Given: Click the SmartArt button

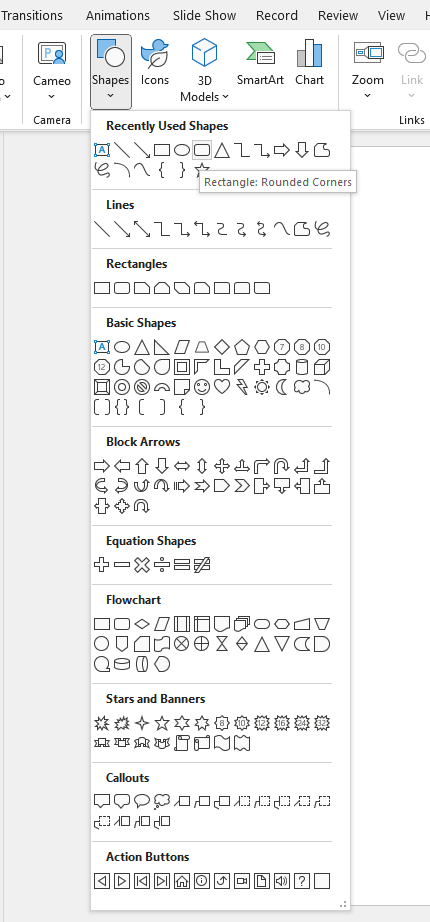Looking at the screenshot, I should pos(261,63).
